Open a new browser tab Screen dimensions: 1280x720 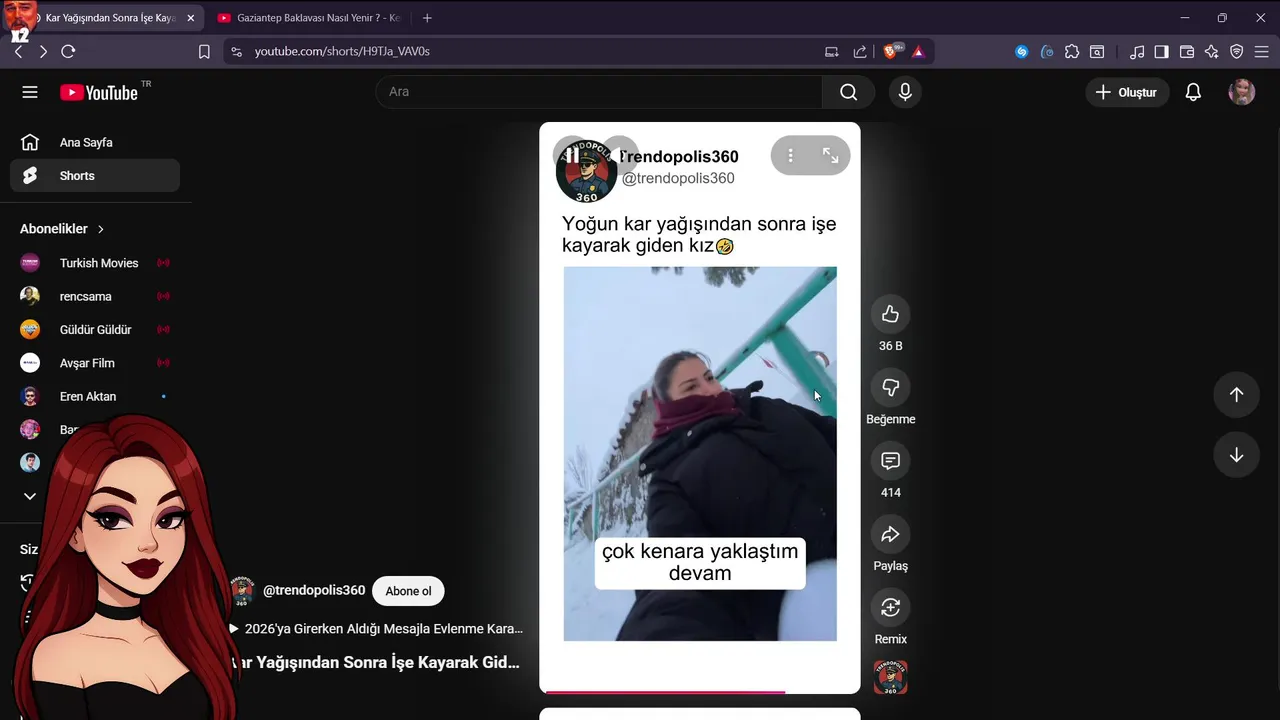pyautogui.click(x=427, y=18)
